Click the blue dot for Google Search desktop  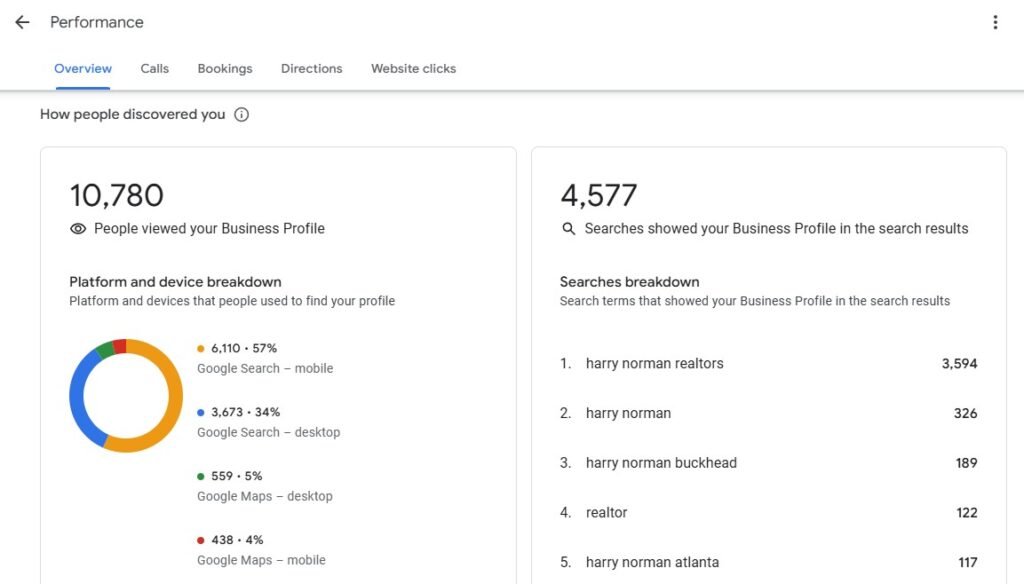200,412
